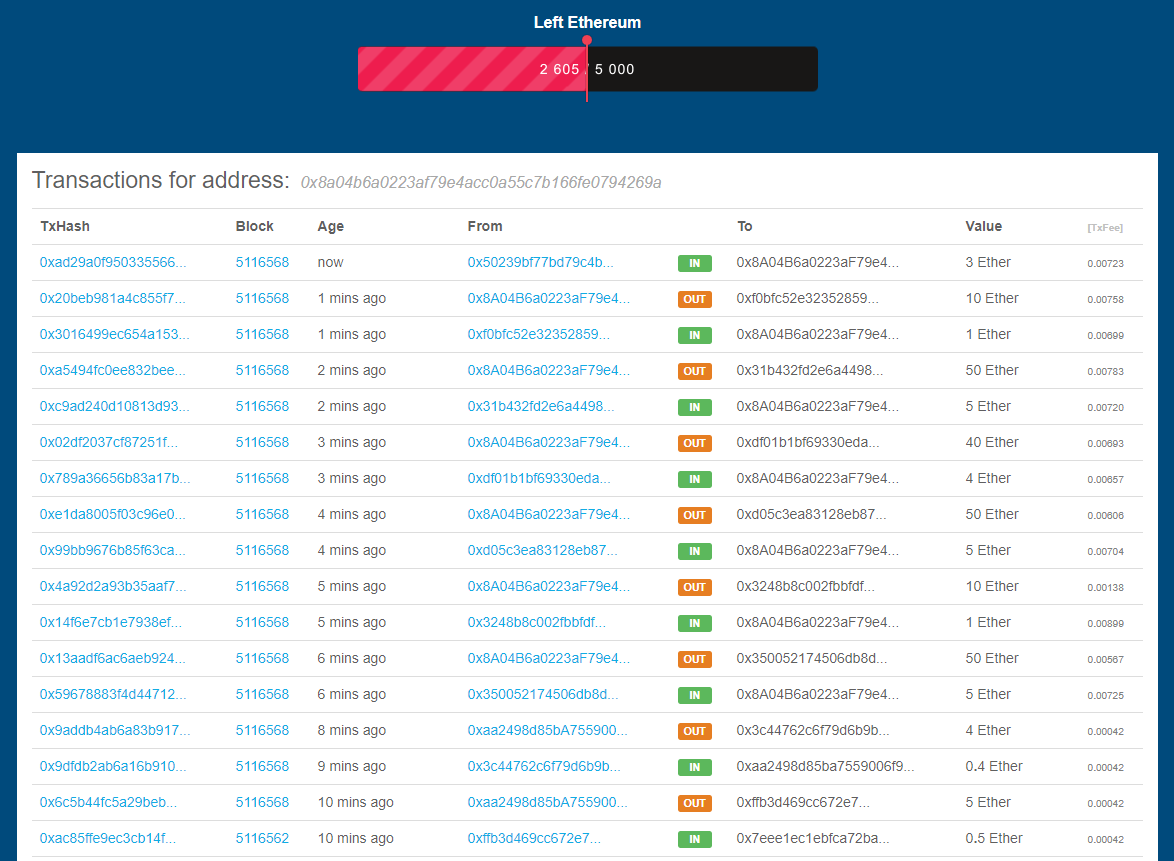Open block 5116568 in the 3 Ether row

(x=262, y=263)
